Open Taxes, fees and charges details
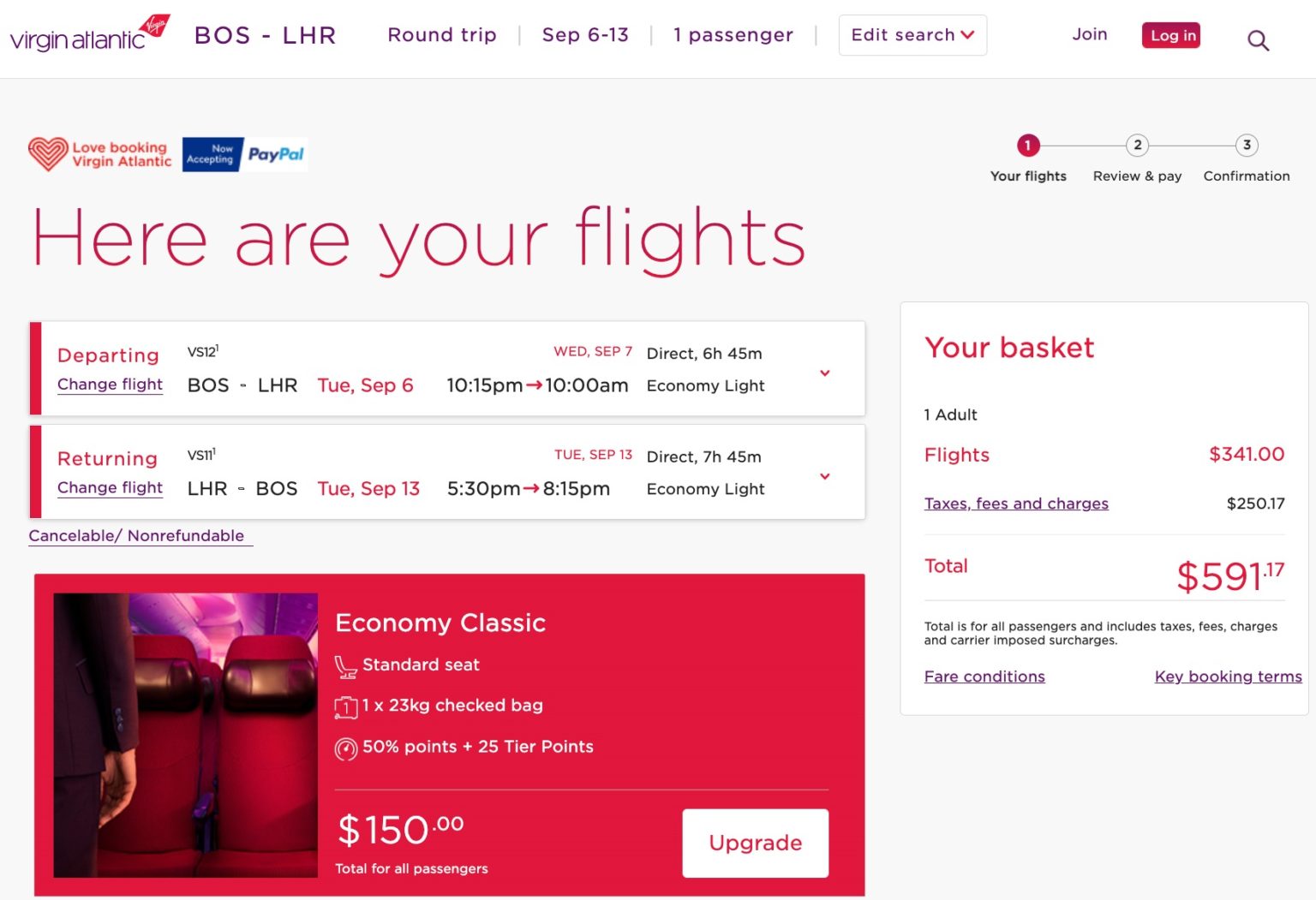The image size is (1316, 900). pyautogui.click(x=1016, y=504)
